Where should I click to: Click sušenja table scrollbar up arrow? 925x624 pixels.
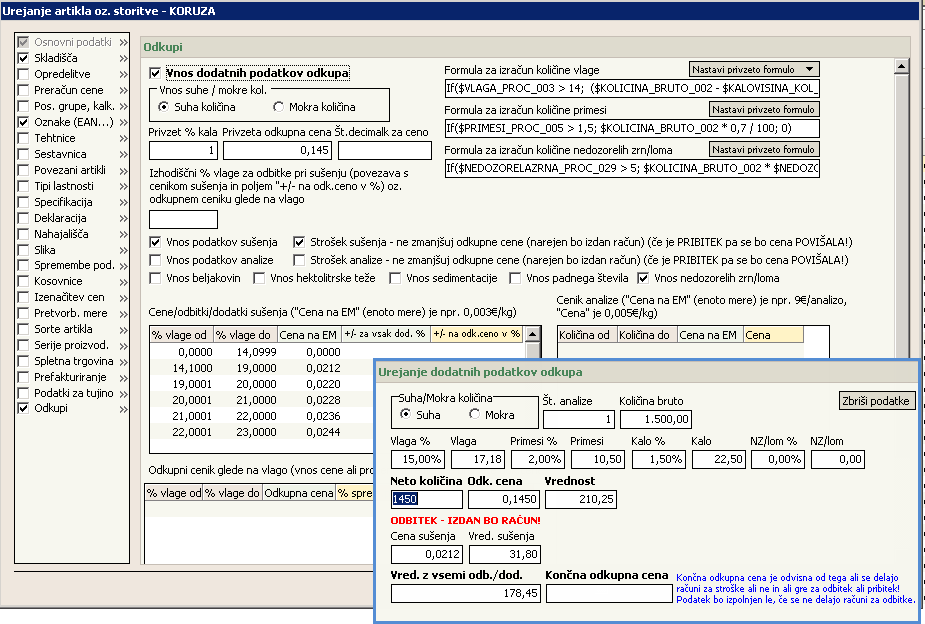tap(533, 334)
